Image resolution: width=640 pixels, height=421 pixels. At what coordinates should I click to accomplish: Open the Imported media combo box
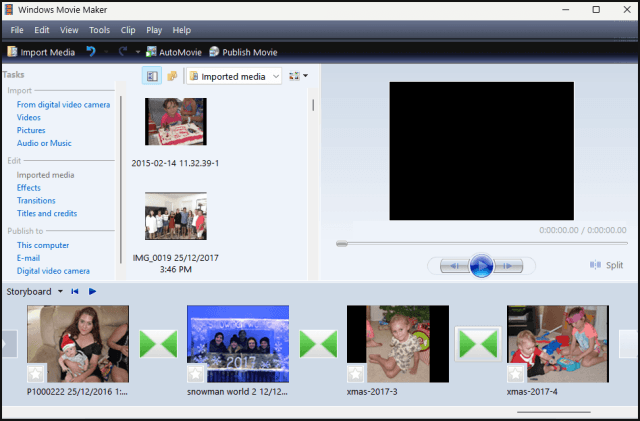click(234, 76)
